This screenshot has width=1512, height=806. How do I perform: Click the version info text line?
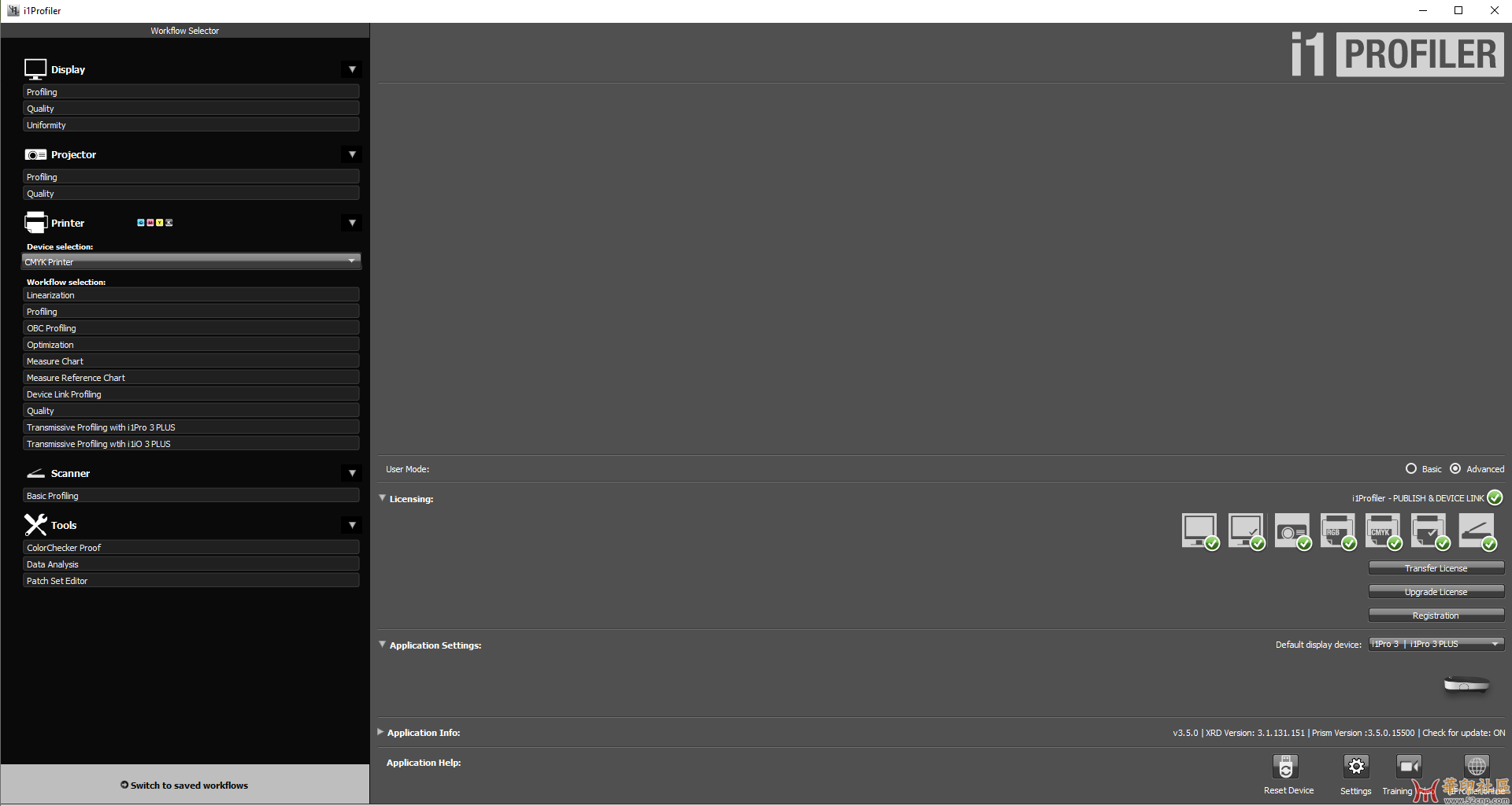point(1339,733)
